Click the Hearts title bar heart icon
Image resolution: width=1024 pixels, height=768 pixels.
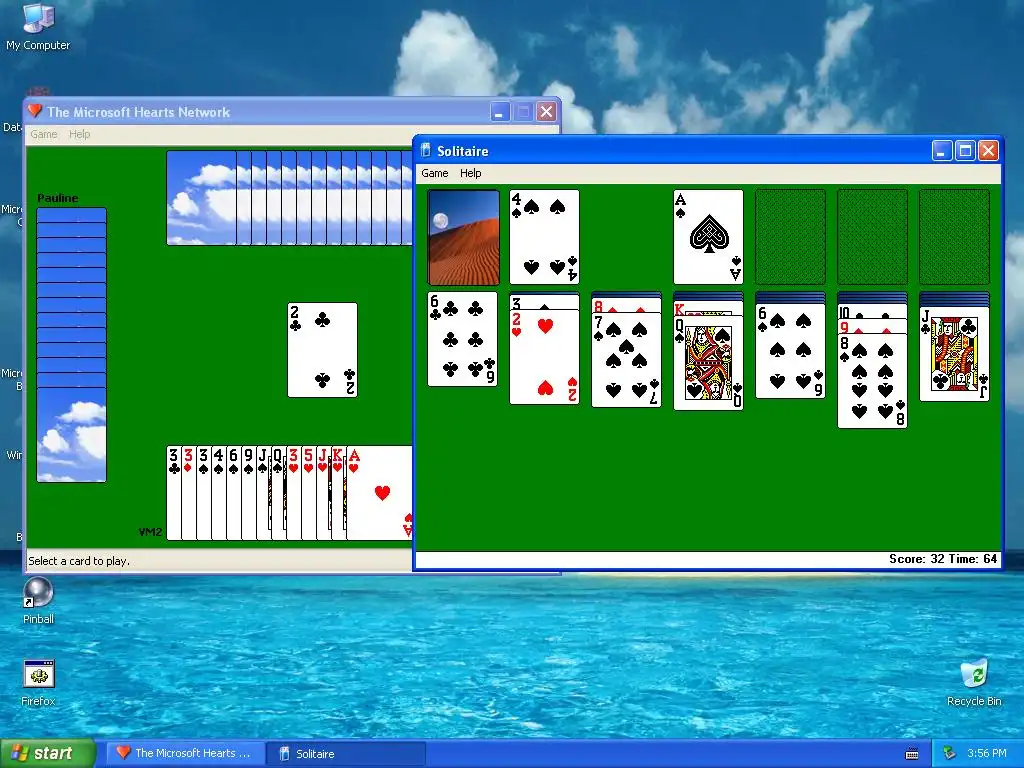[x=35, y=111]
